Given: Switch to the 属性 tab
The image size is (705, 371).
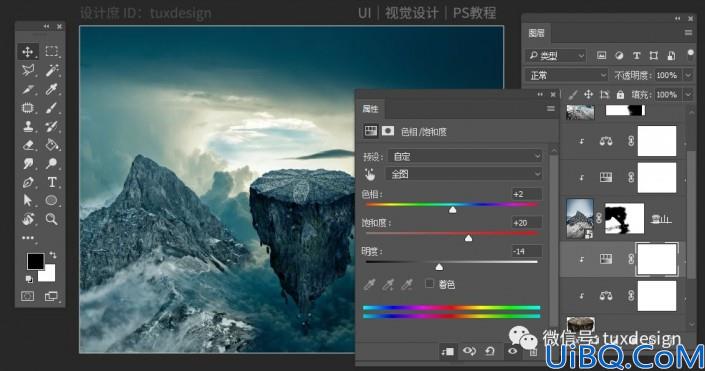Looking at the screenshot, I should click(370, 109).
